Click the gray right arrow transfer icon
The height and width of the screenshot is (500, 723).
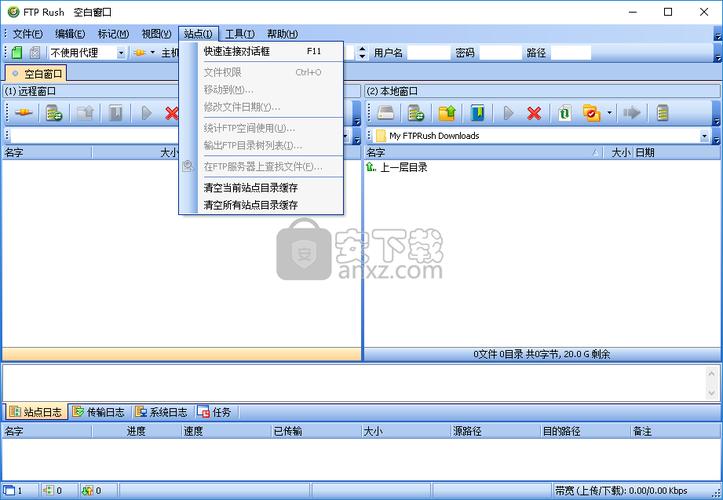631,113
